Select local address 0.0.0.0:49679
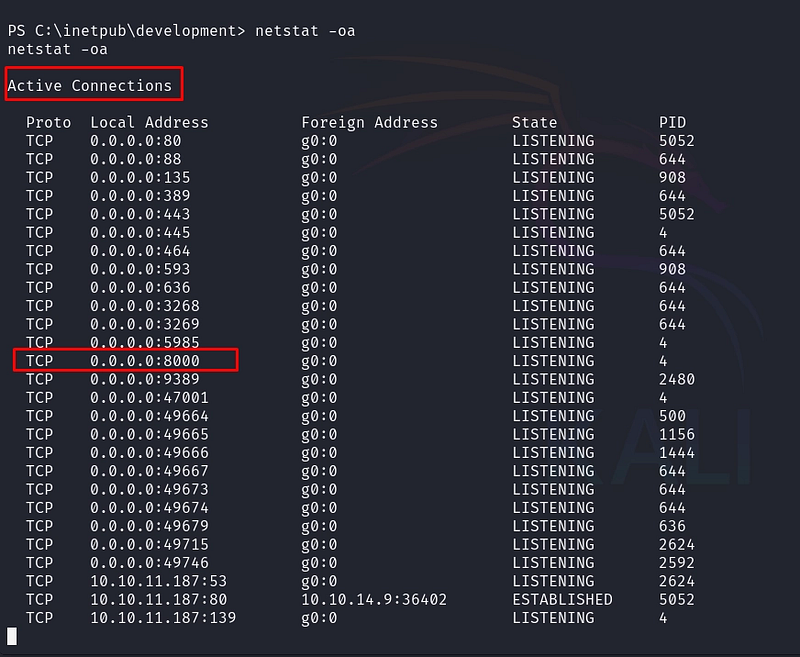Image resolution: width=800 pixels, height=657 pixels. point(149,526)
